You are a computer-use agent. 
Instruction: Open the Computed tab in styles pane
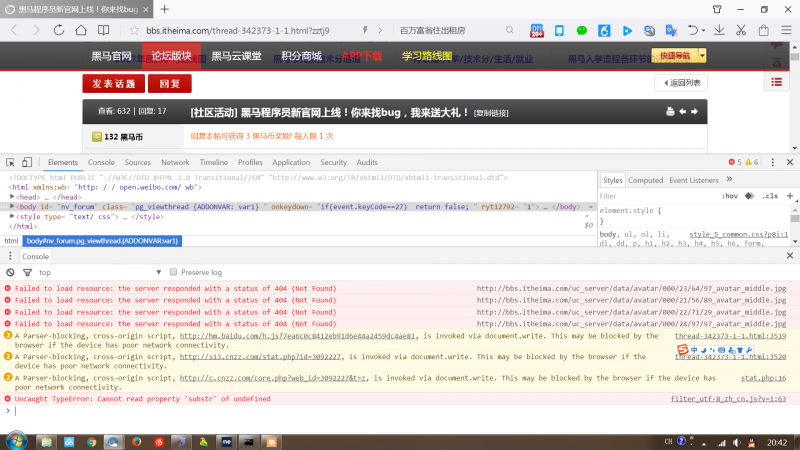[x=645, y=180]
